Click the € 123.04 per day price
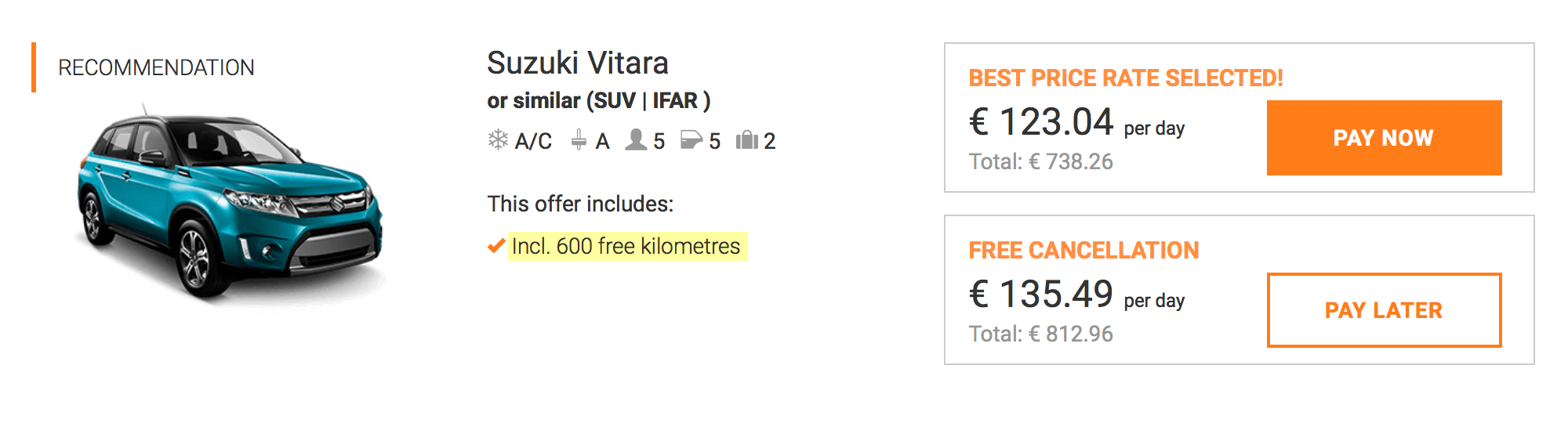 tap(1076, 122)
